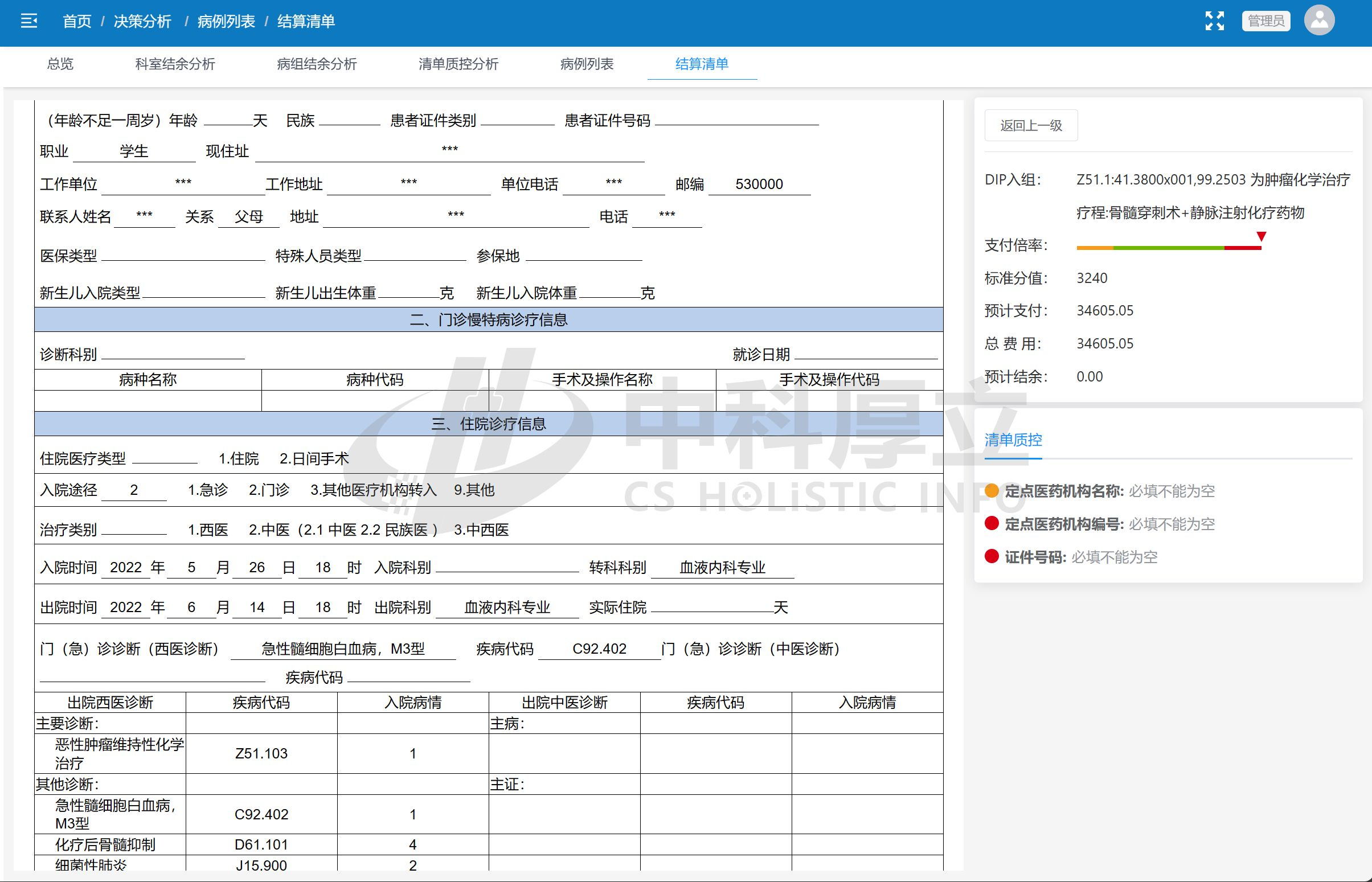Click the 化疗后骨髓抑制 diagnosis row

[x=110, y=845]
